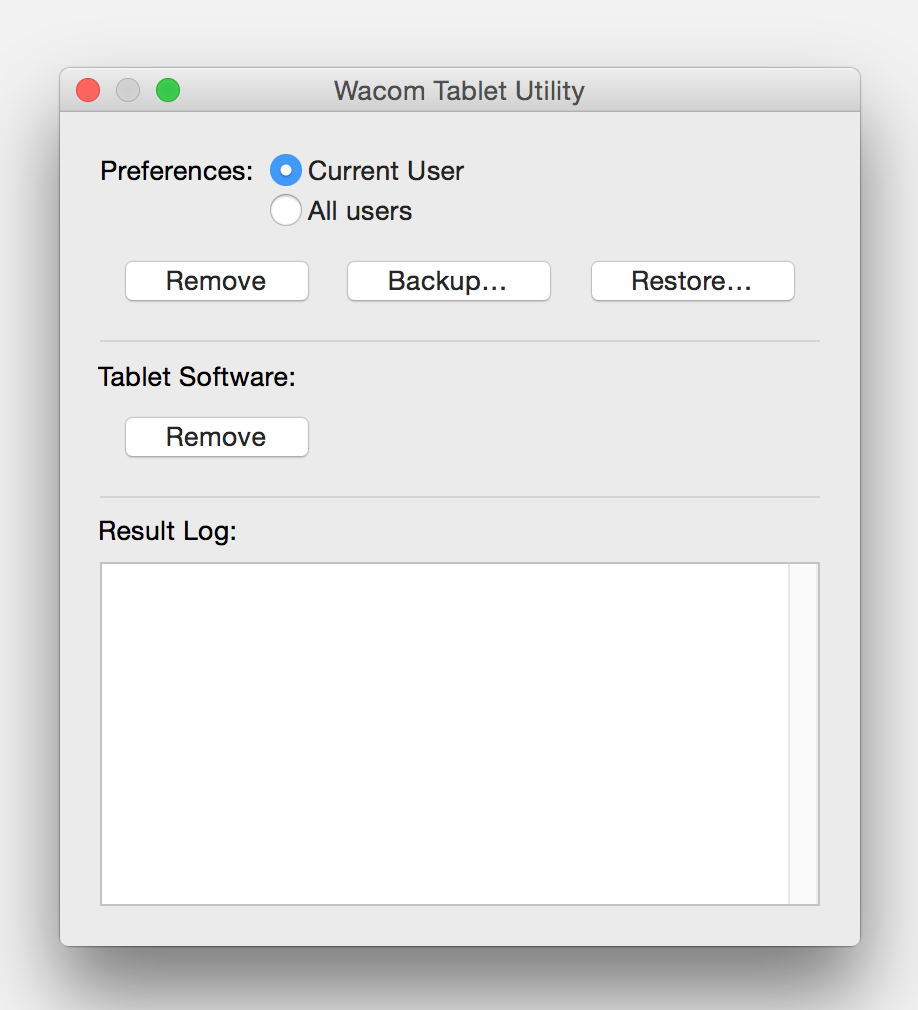Close the window with the red button
The width and height of the screenshot is (918, 1010).
pos(88,91)
